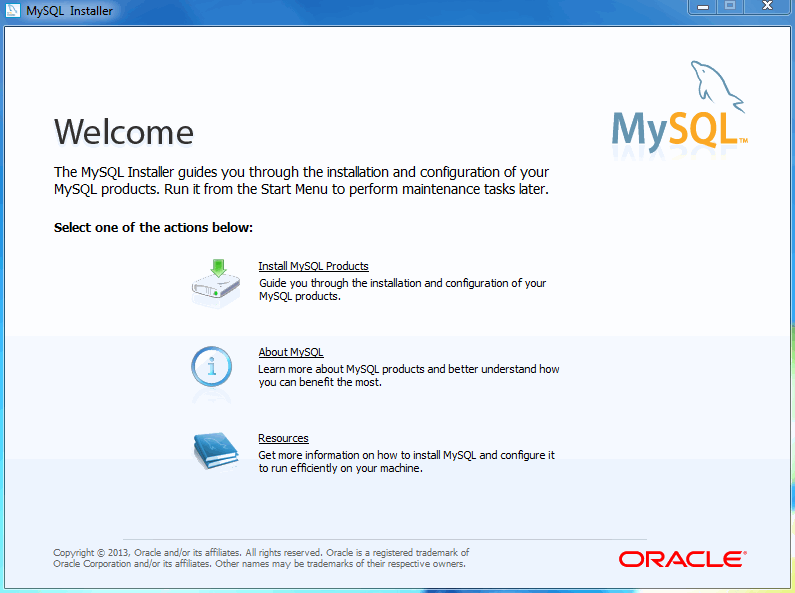Image resolution: width=795 pixels, height=593 pixels.
Task: Open the Resources link
Action: 283,438
